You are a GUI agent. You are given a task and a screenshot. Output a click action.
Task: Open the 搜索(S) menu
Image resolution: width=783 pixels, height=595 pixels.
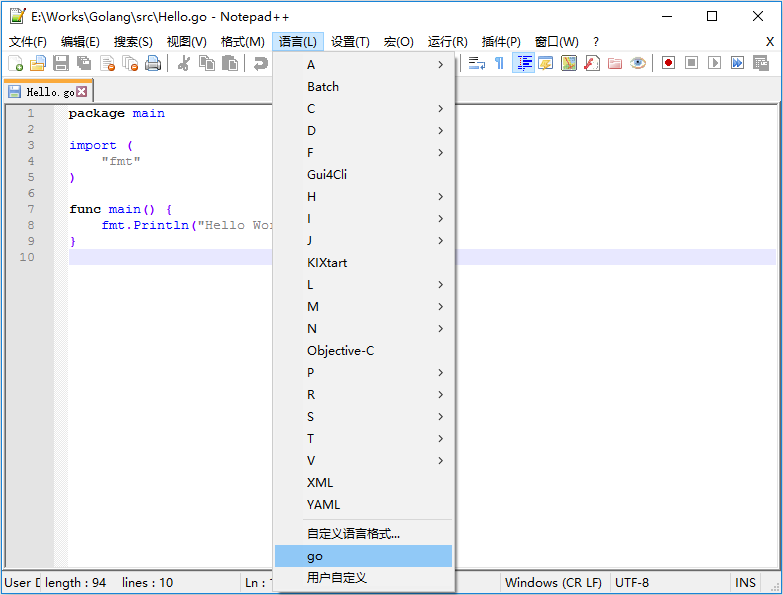(133, 41)
